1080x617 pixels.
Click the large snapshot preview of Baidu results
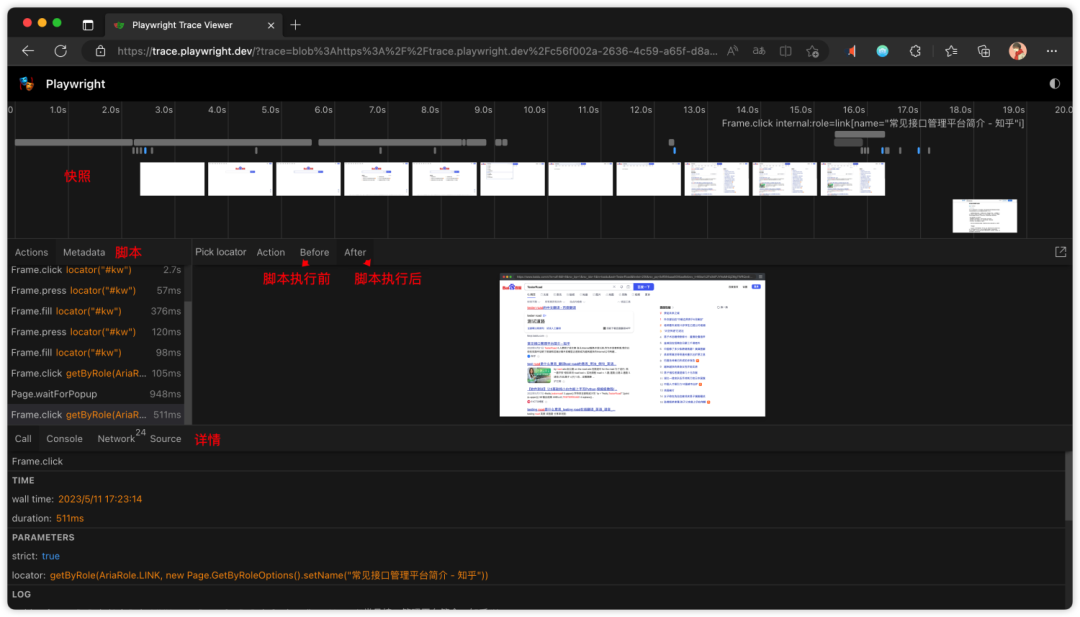point(632,345)
